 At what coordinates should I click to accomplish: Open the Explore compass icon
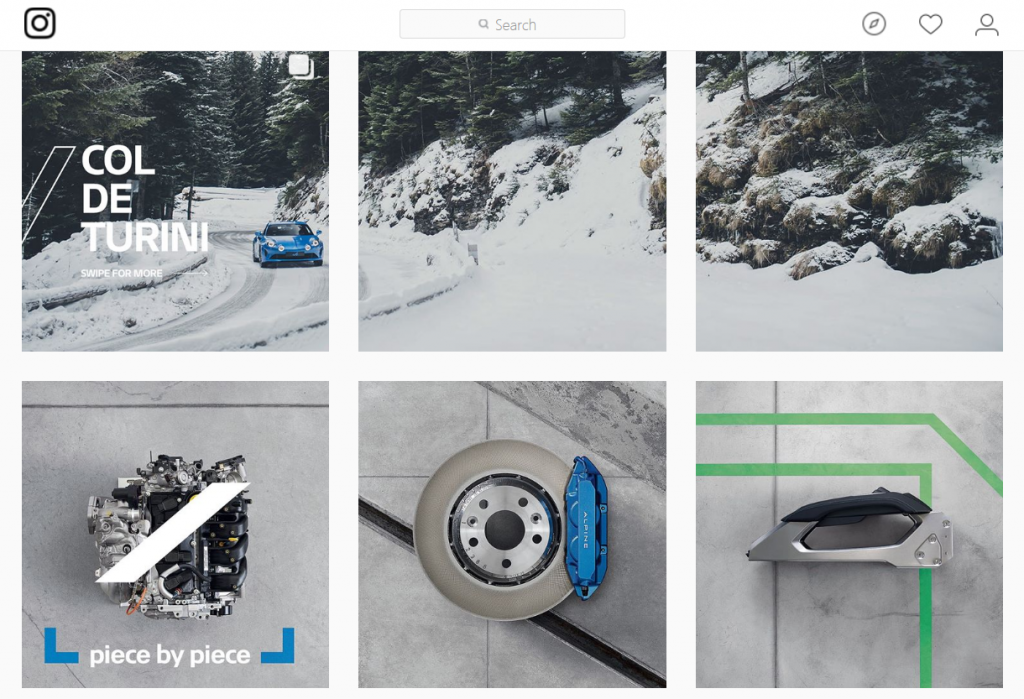point(874,24)
